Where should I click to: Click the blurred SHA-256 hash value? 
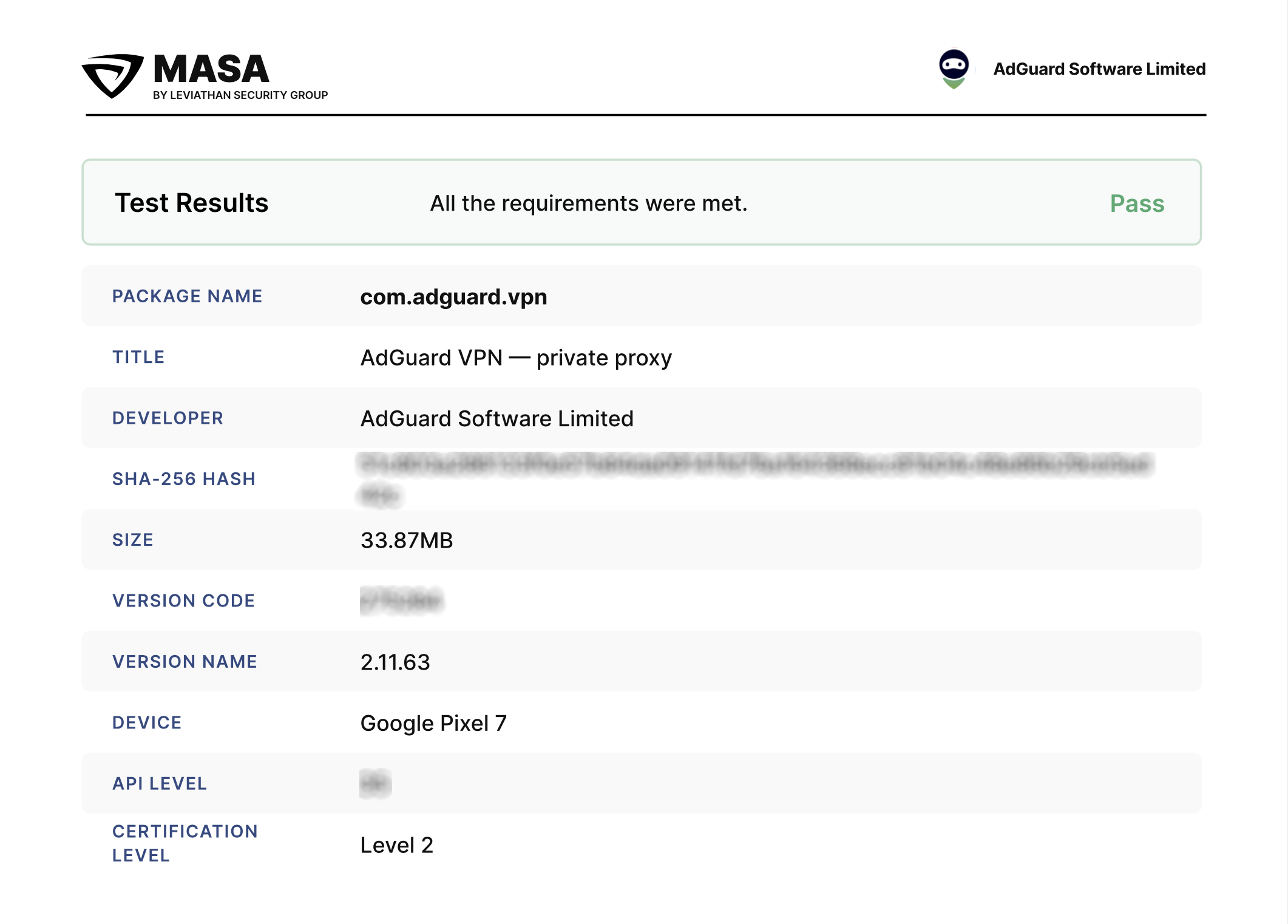tap(754, 466)
